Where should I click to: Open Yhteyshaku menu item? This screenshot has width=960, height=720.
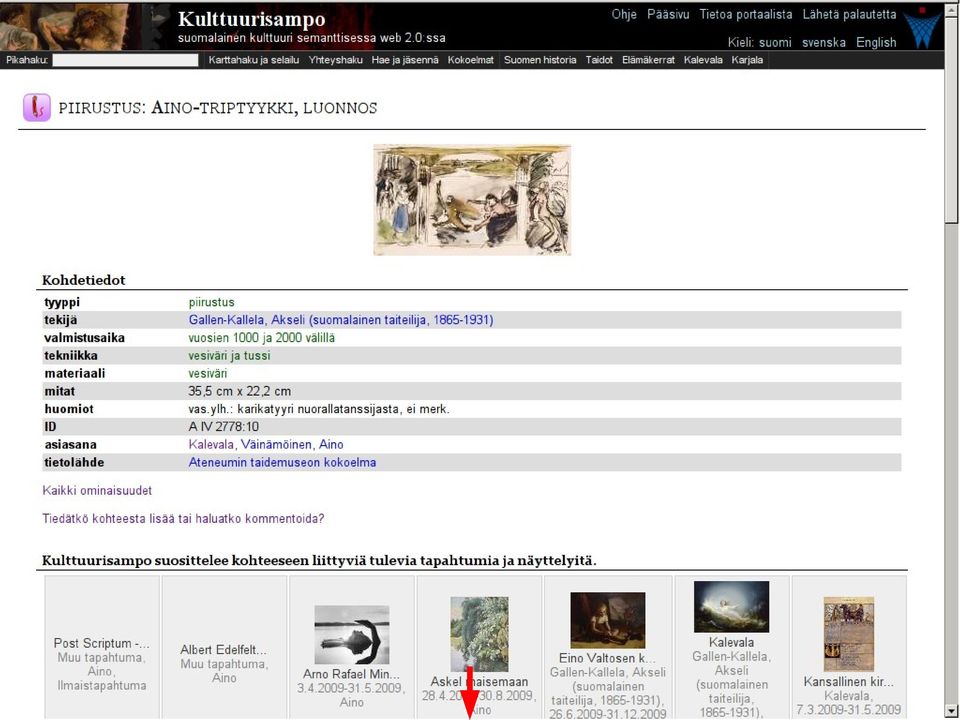click(336, 60)
